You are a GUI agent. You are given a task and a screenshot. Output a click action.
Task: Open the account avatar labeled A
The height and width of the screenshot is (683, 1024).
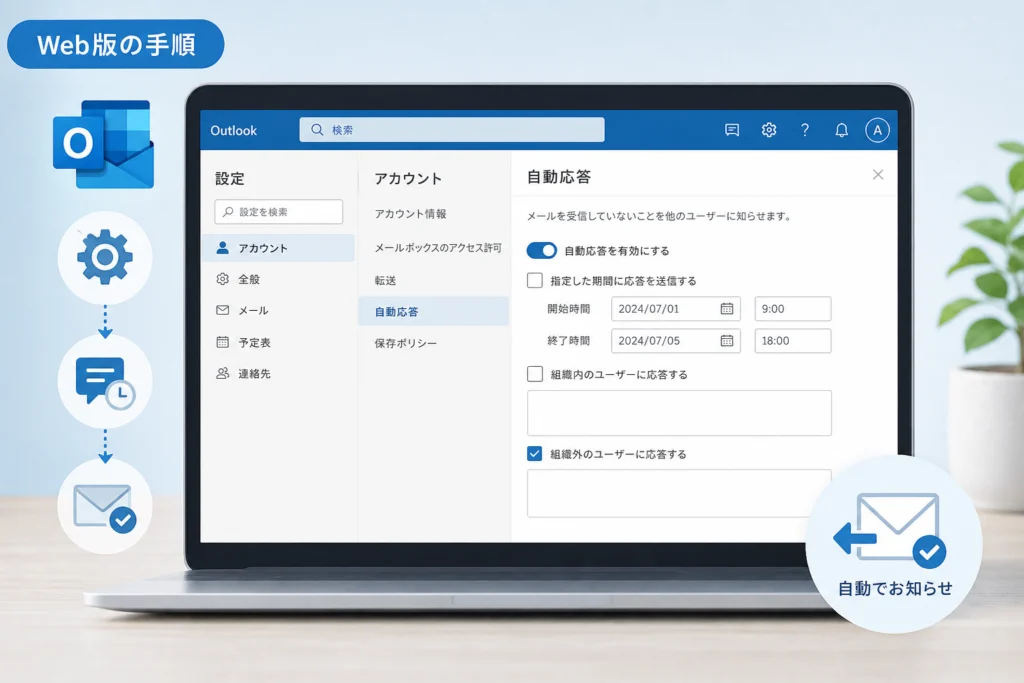(x=878, y=130)
